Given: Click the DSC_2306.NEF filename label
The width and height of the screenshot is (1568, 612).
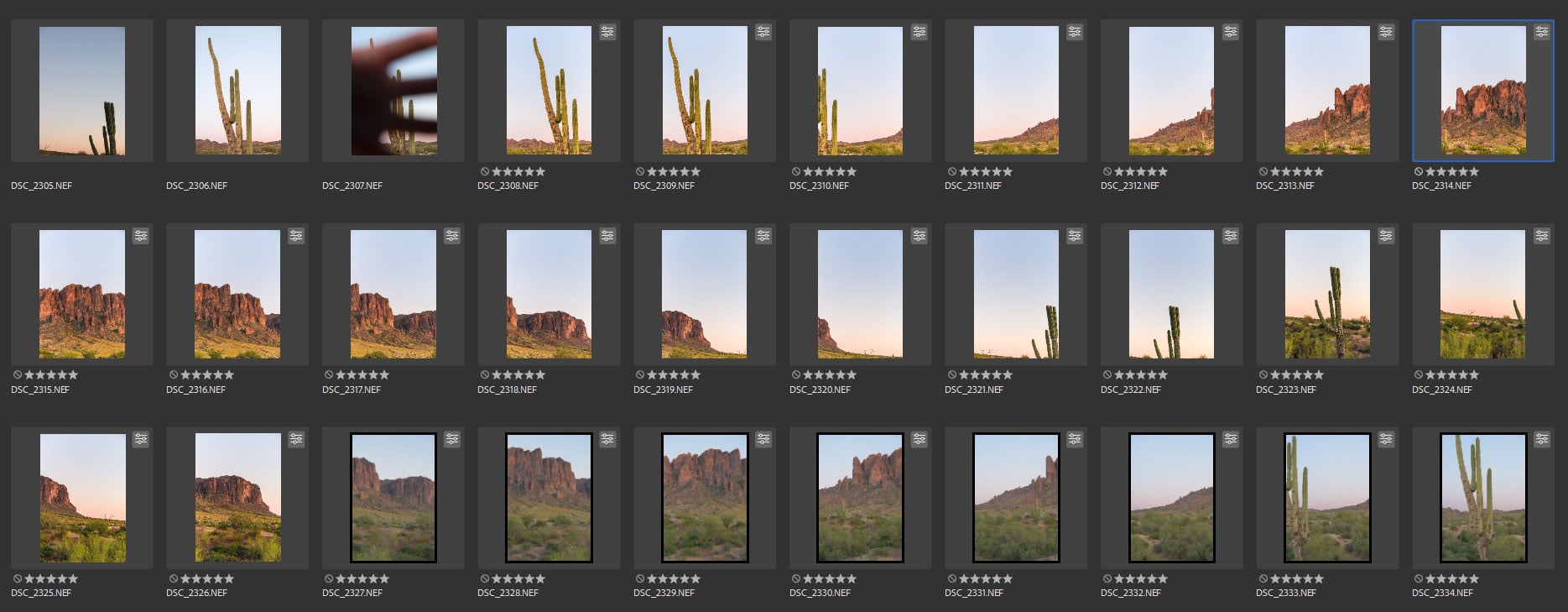Looking at the screenshot, I should [x=196, y=186].
